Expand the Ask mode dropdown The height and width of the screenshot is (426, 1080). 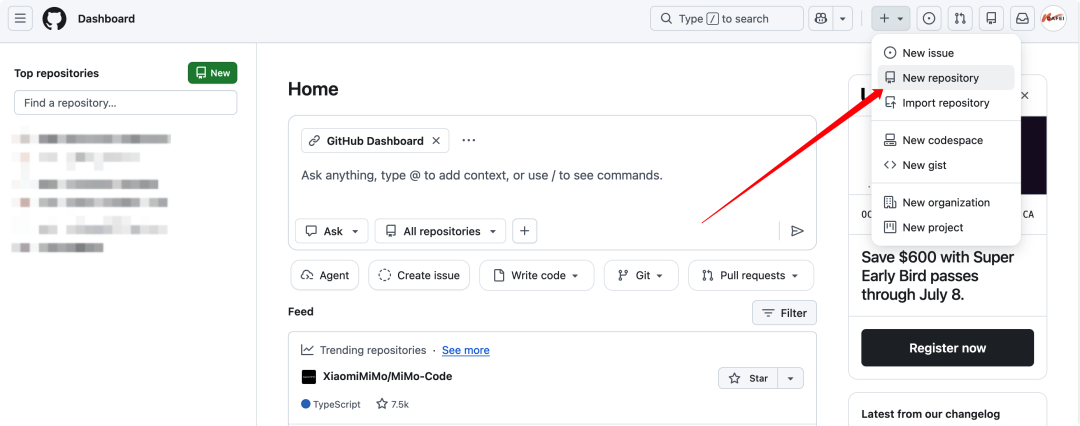click(332, 231)
